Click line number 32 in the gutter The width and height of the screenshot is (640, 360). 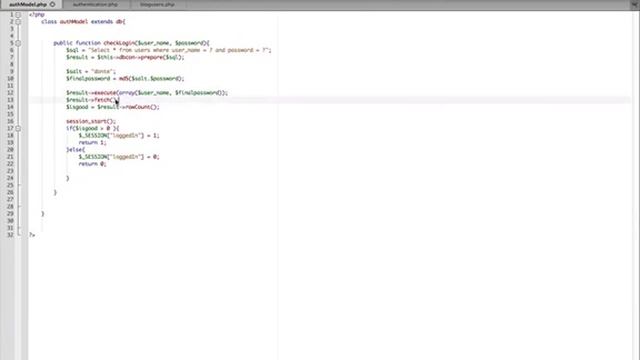(10, 235)
